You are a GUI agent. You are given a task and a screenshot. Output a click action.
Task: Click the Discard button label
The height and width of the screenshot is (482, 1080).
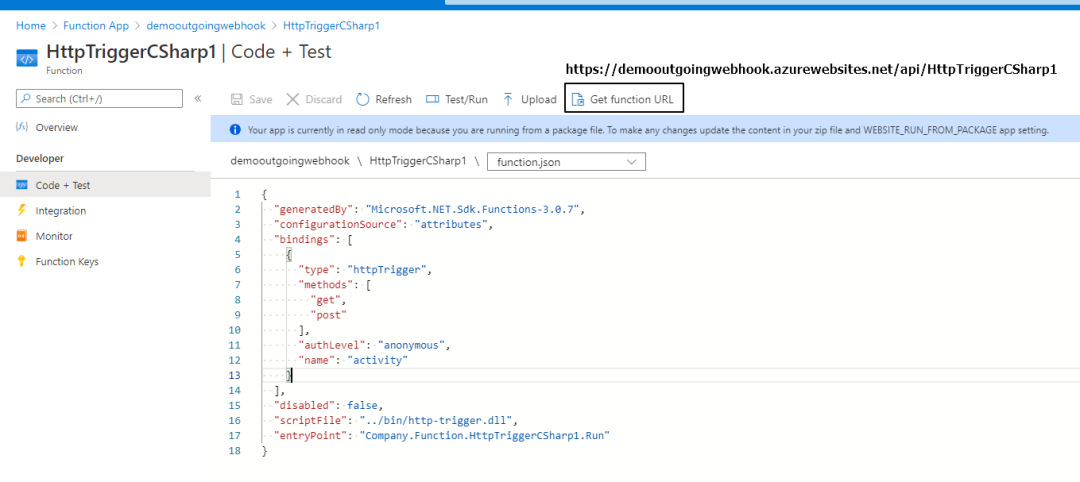(323, 100)
